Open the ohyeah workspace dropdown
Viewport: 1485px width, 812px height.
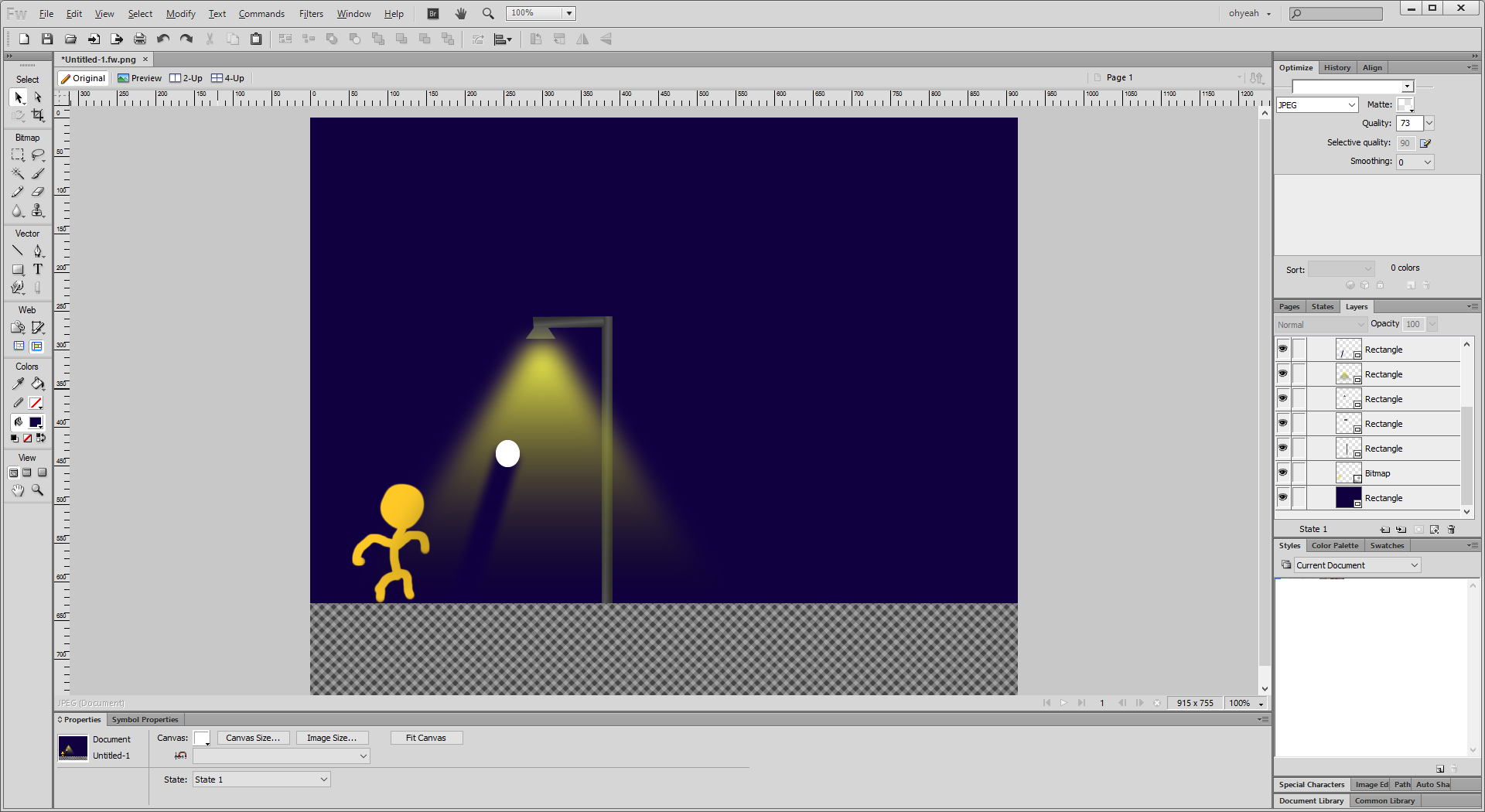(1250, 13)
